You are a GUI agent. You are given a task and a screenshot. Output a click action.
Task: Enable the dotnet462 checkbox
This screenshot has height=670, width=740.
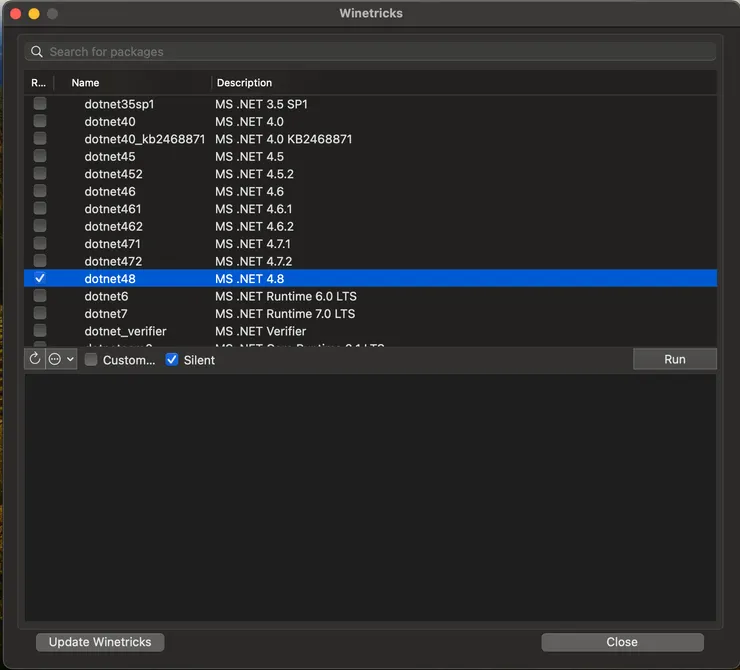(40, 226)
